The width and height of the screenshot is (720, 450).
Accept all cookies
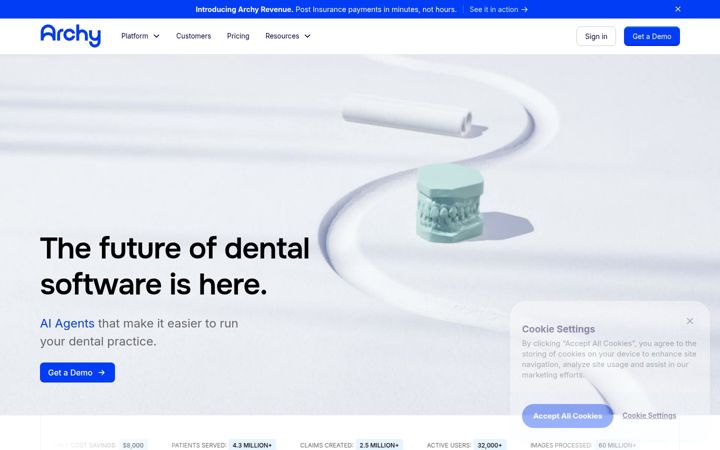tap(568, 416)
